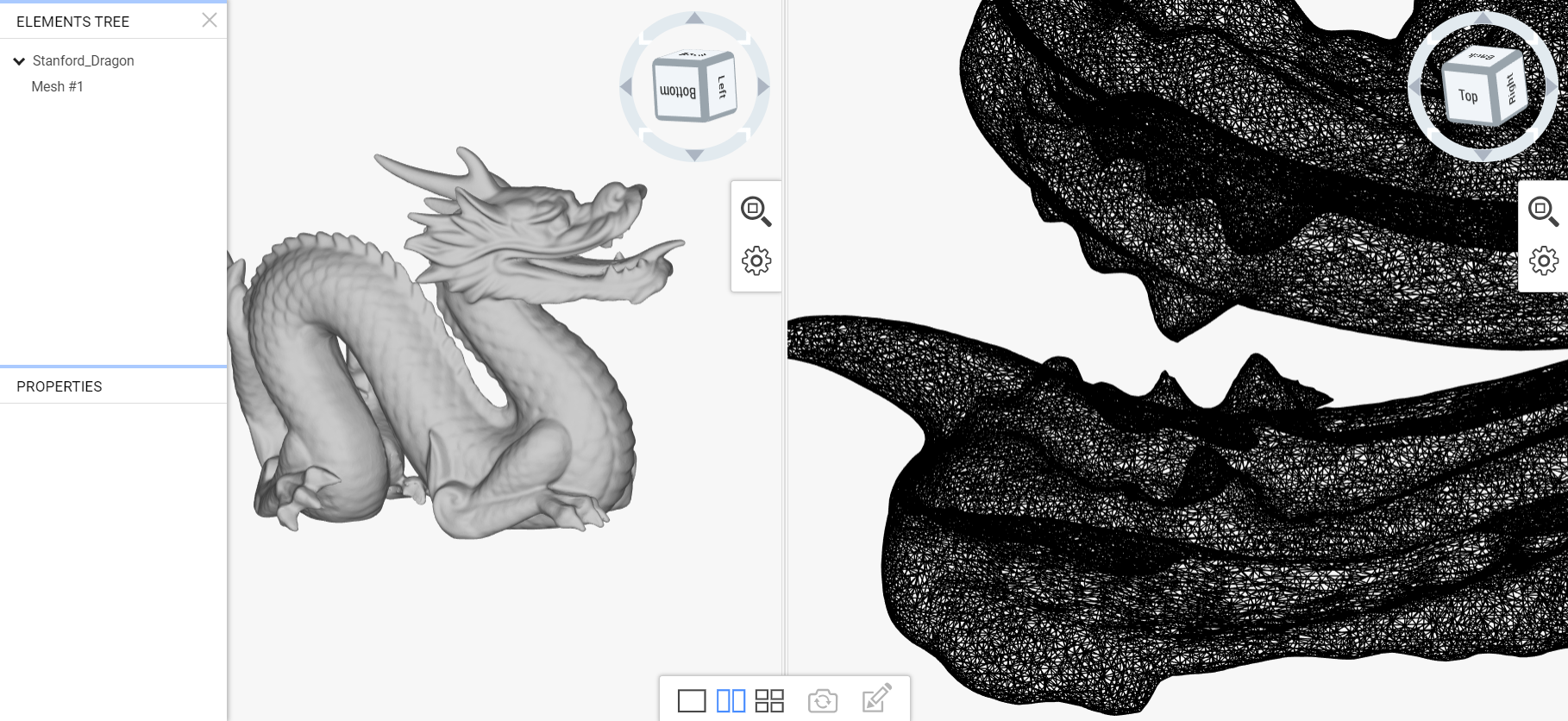Click the Top face of right view cube

point(1467,96)
